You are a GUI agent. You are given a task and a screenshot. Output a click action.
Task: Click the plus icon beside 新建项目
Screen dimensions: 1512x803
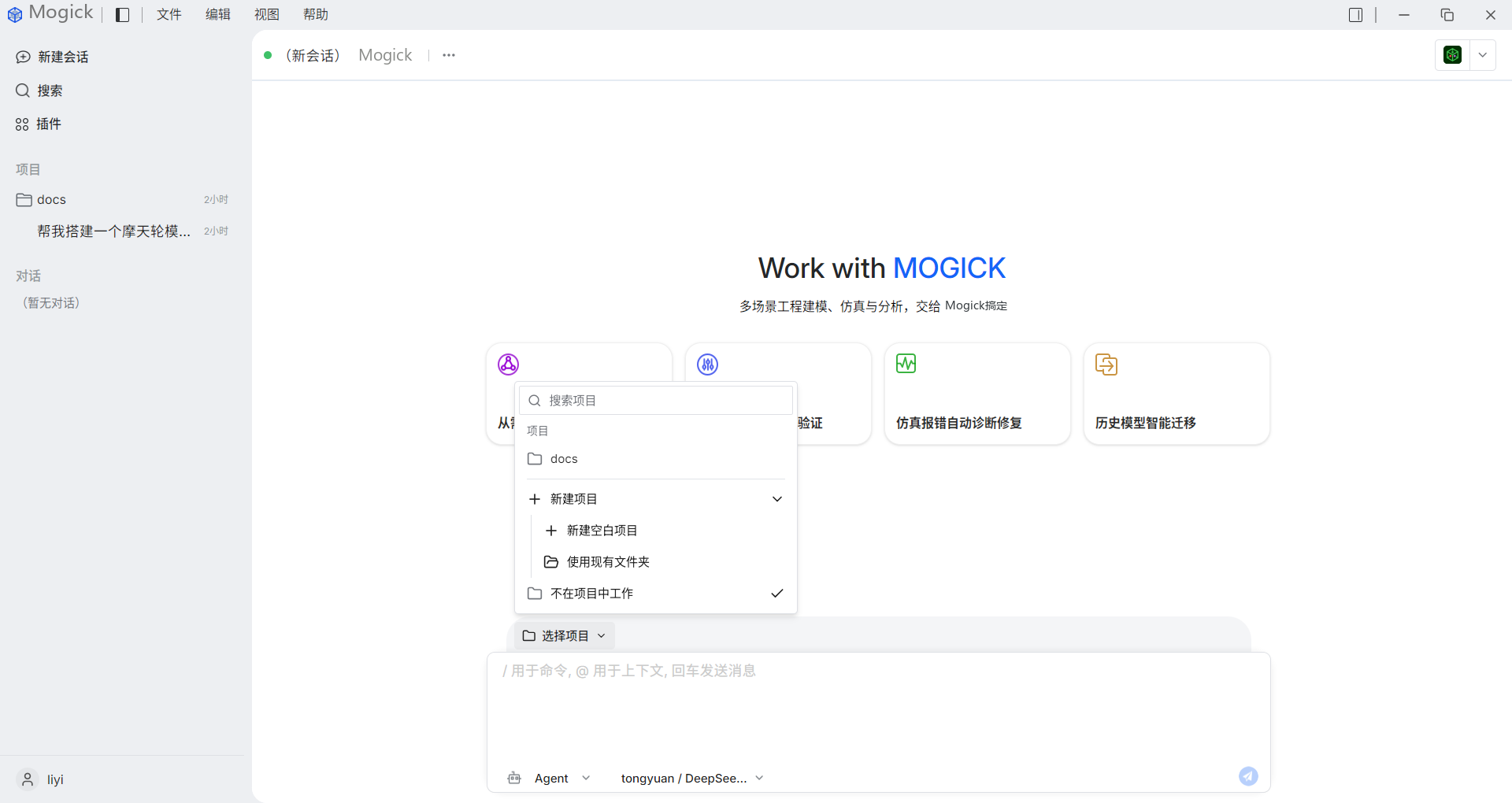coord(535,499)
